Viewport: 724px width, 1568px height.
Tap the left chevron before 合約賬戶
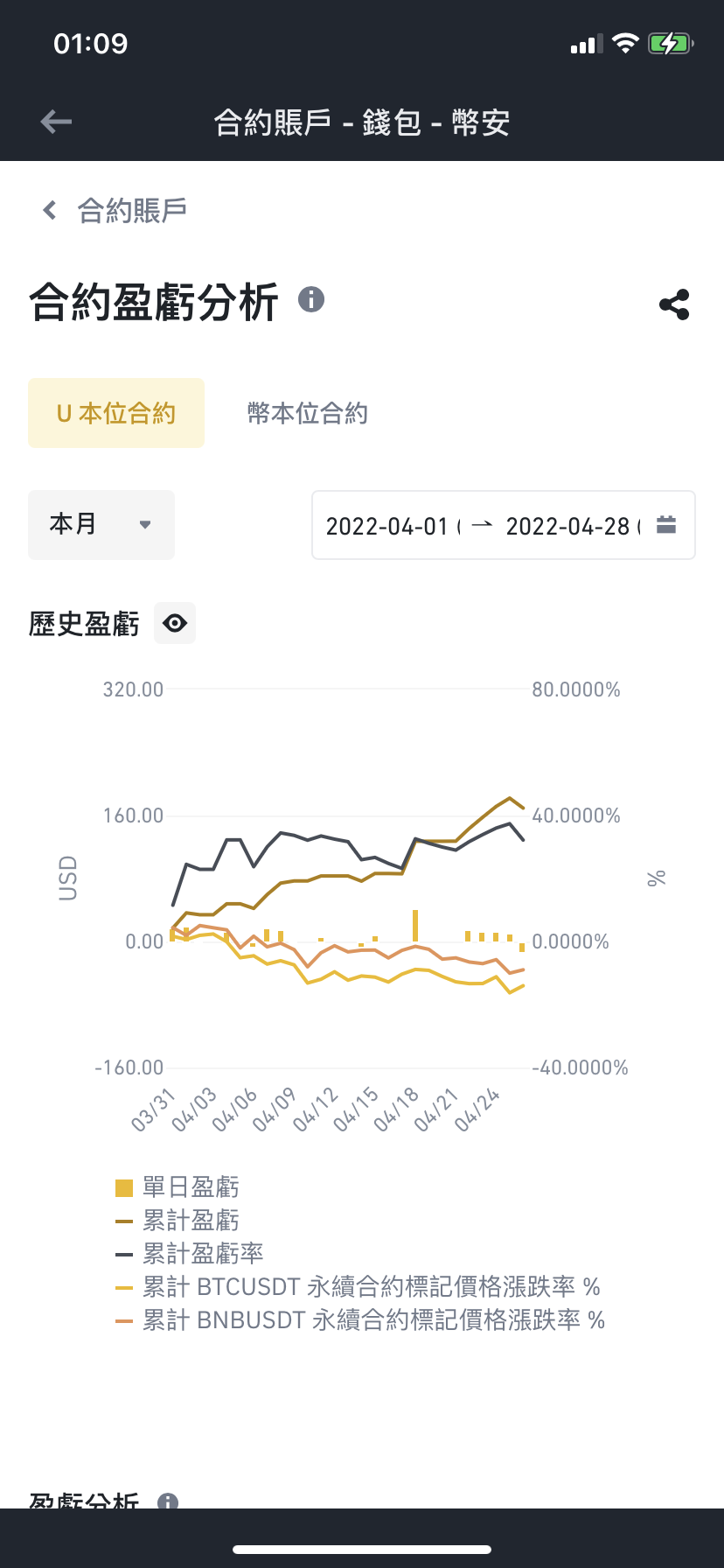click(50, 210)
